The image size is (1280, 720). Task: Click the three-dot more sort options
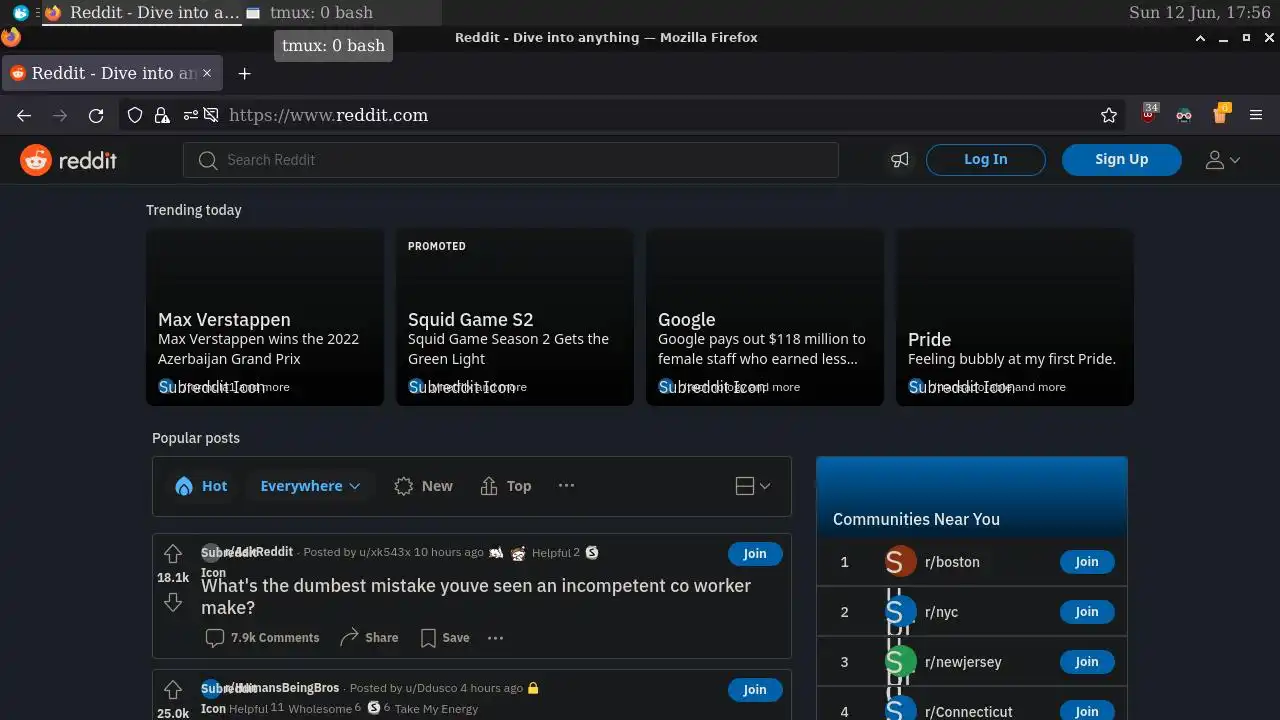[566, 486]
